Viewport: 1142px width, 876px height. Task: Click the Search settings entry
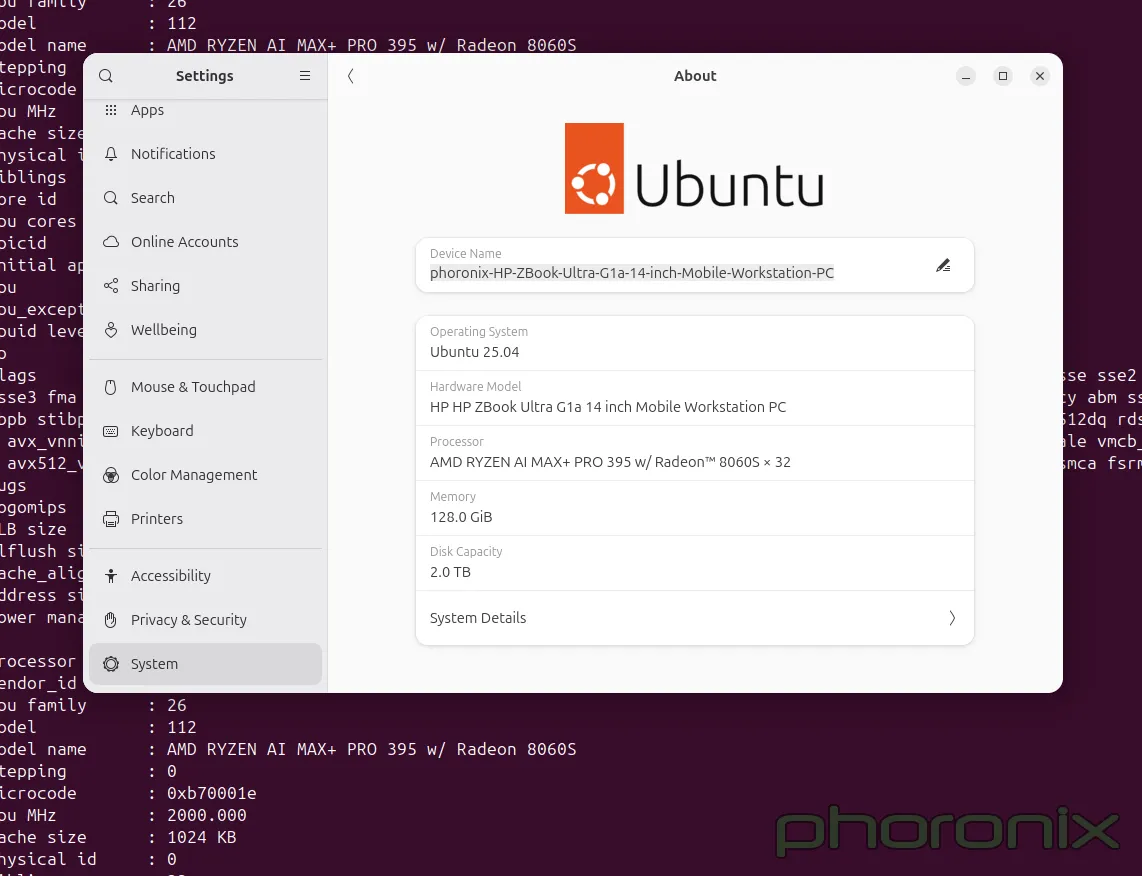pyautogui.click(x=153, y=198)
